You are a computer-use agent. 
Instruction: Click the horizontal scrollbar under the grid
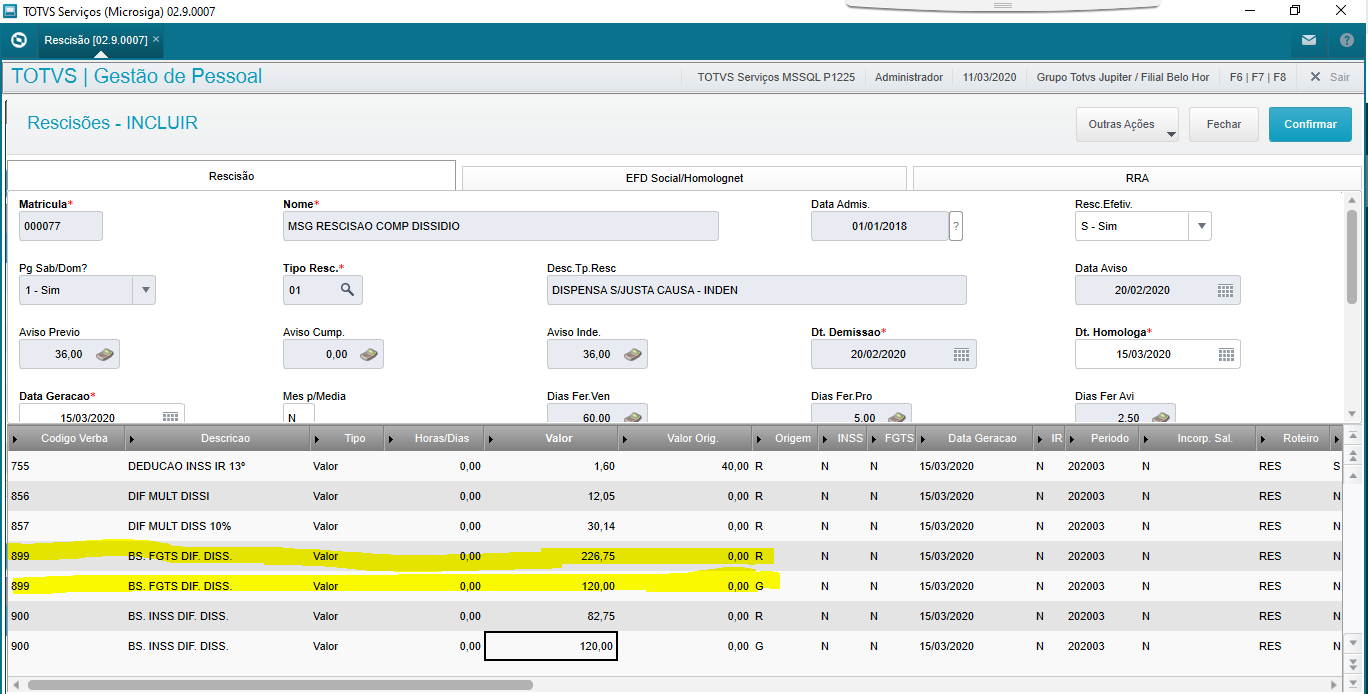tap(280, 685)
